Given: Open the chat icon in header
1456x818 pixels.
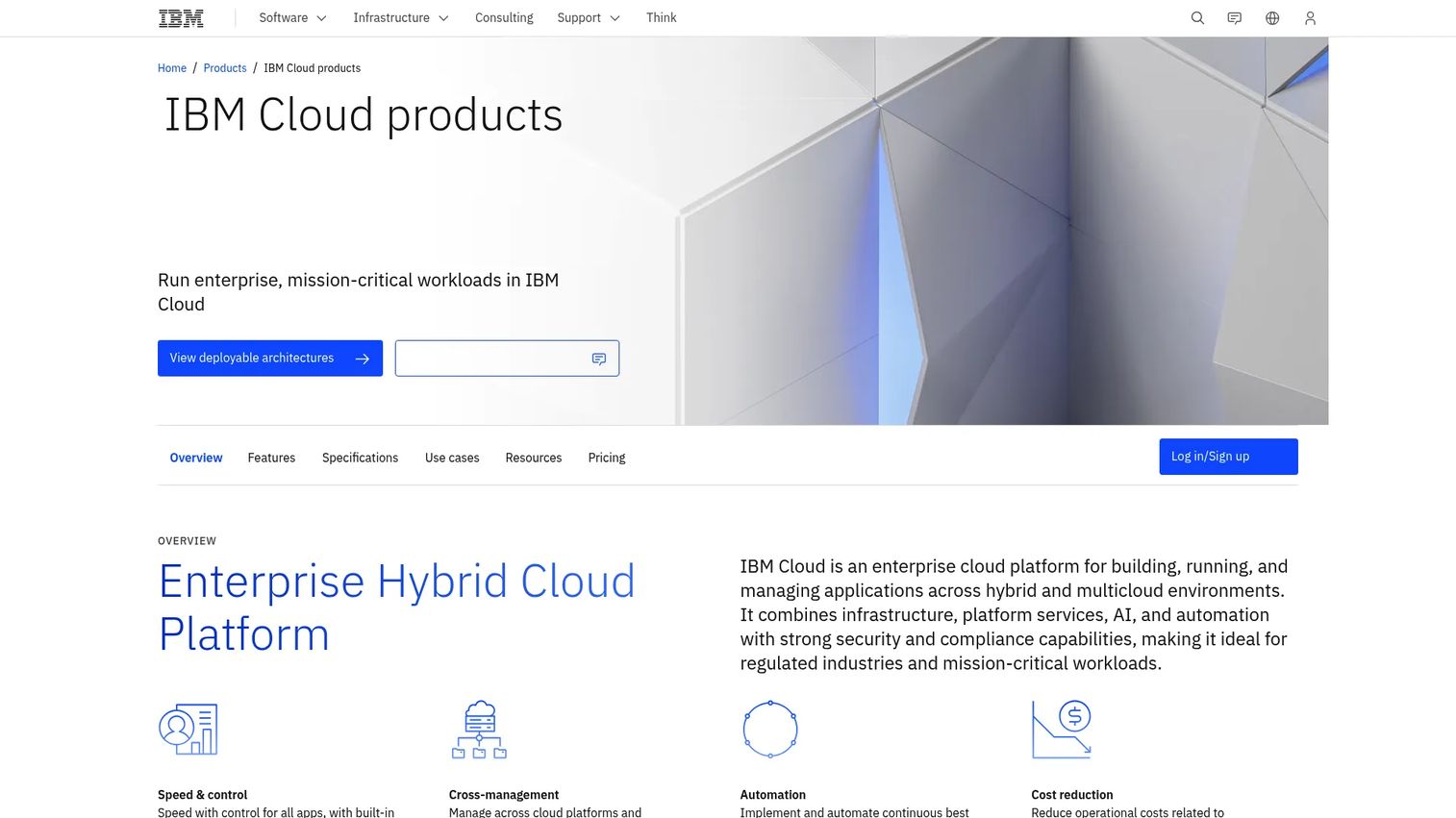Looking at the screenshot, I should pyautogui.click(x=1235, y=18).
